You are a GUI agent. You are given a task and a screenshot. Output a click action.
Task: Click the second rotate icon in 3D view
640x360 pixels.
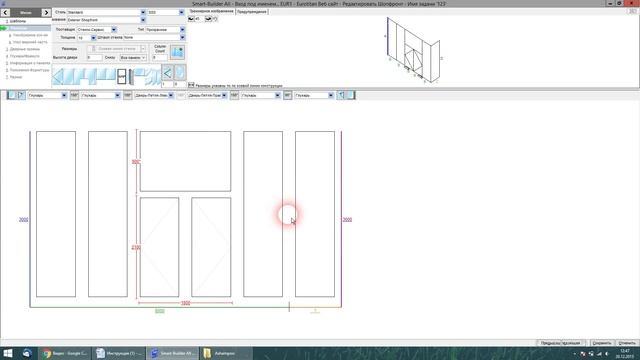coord(208,19)
